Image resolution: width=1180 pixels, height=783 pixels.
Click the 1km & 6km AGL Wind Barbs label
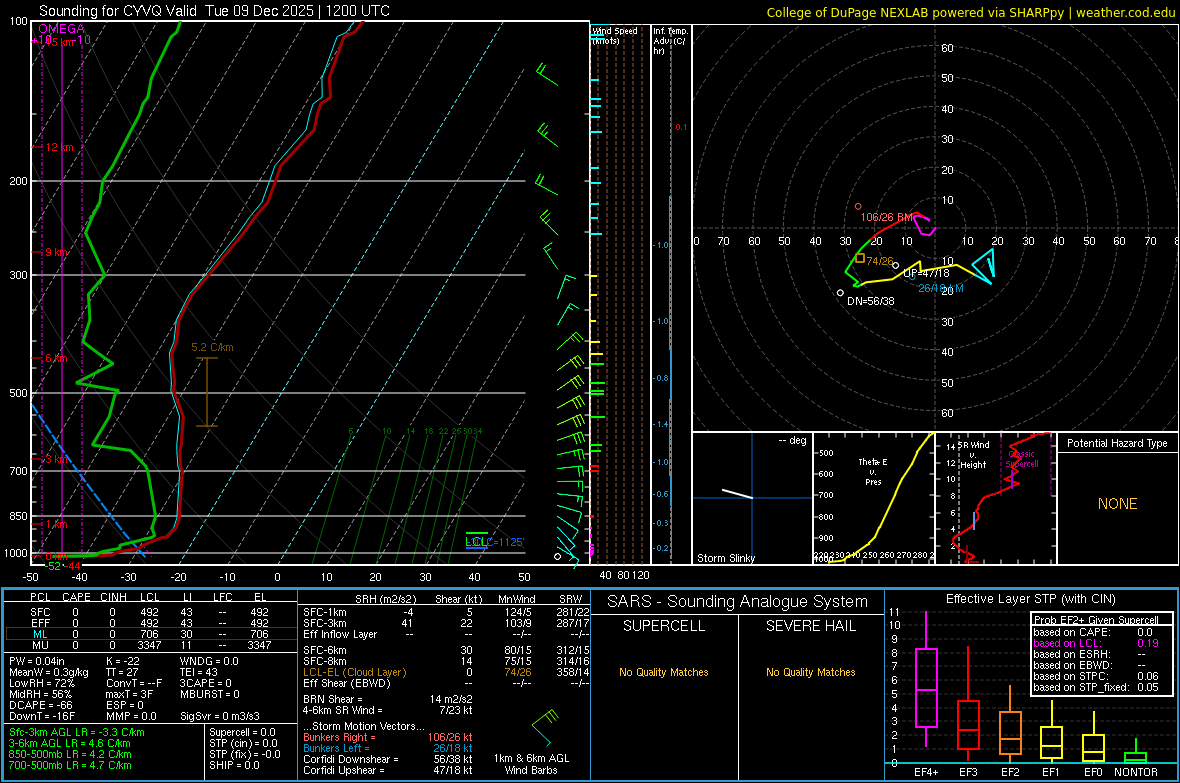(531, 764)
